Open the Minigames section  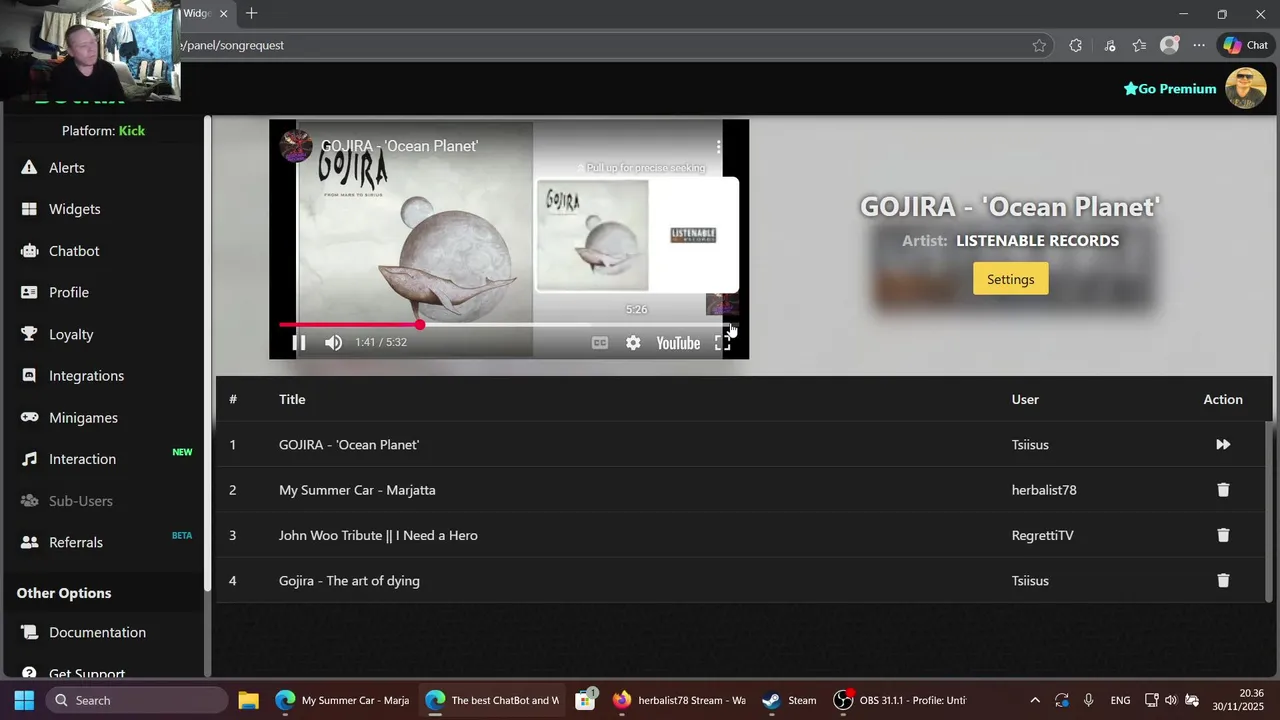pyautogui.click(x=83, y=418)
